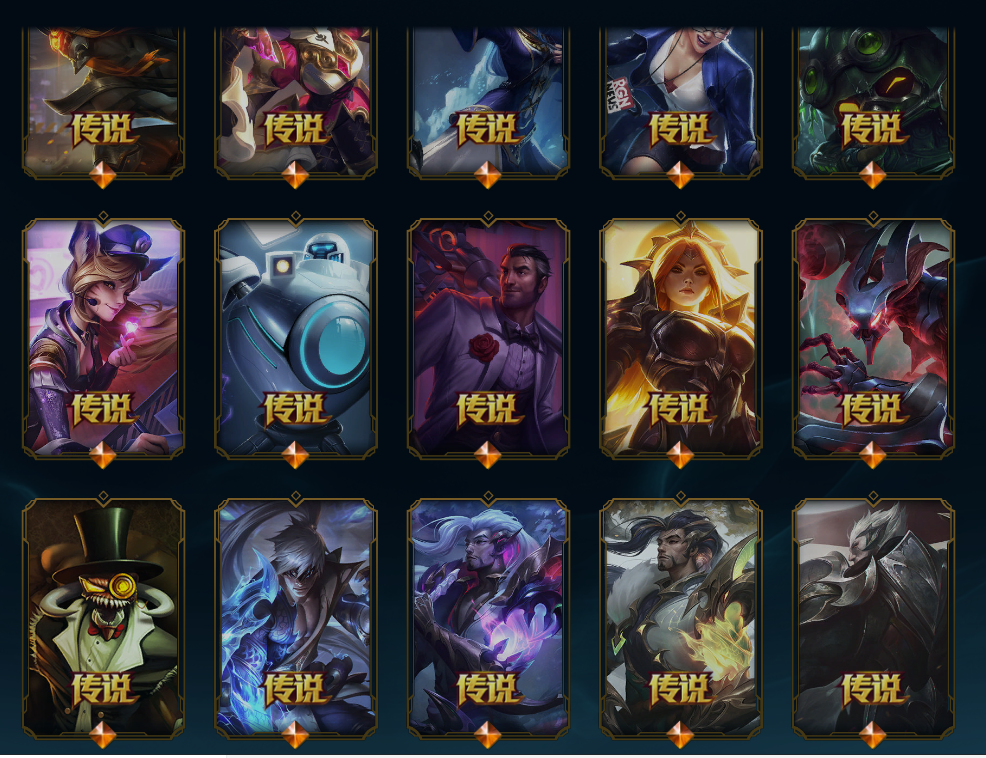
Task: Click the orange gem under the top-hat monster card
Action: click(x=102, y=734)
